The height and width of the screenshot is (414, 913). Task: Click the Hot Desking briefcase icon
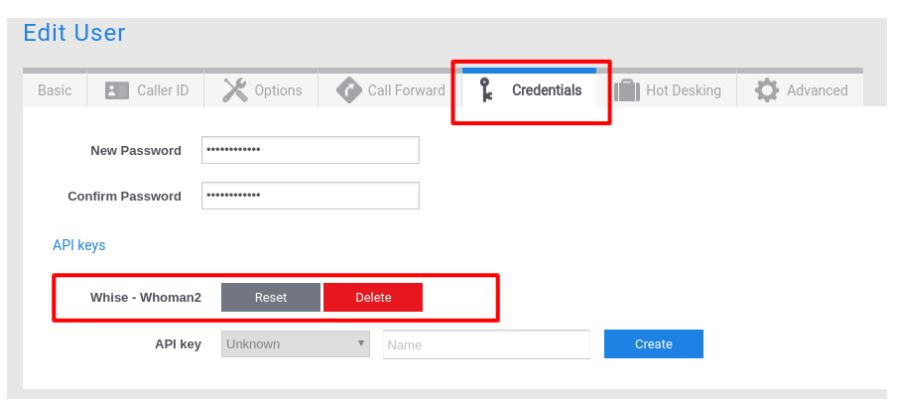pos(626,91)
